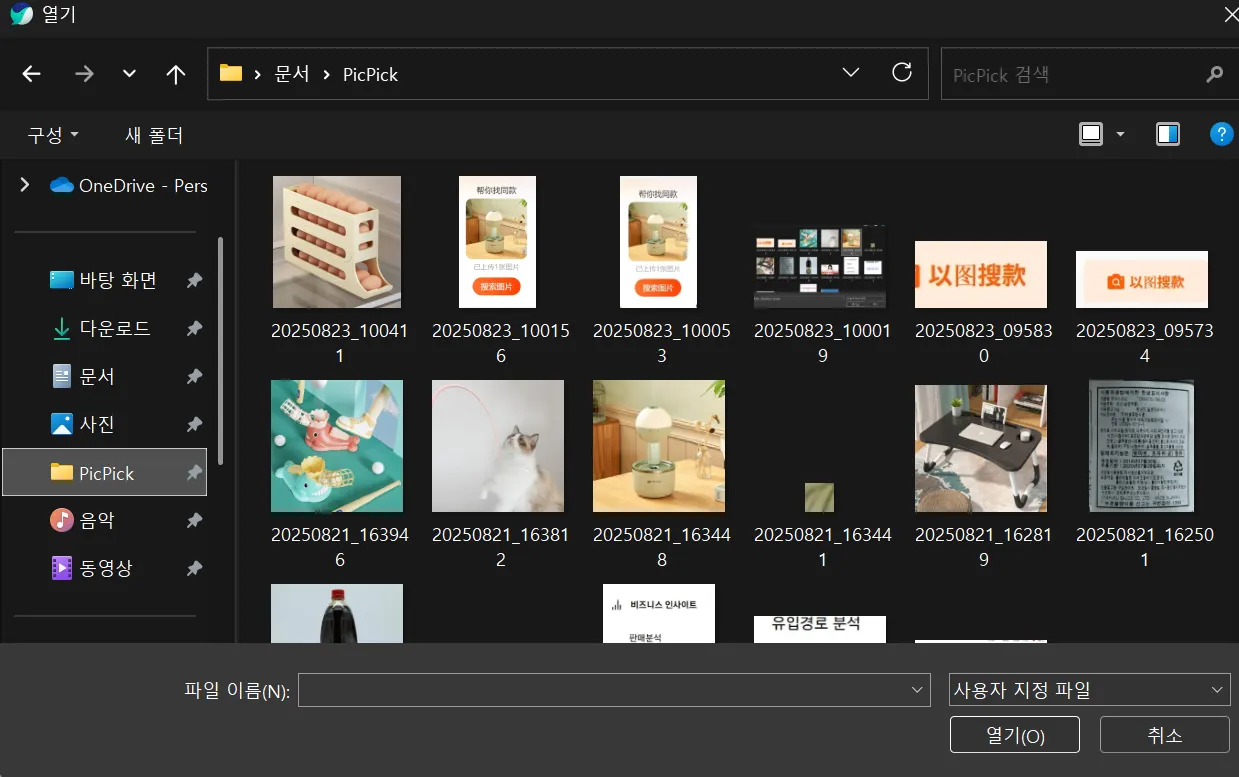The width and height of the screenshot is (1239, 777).
Task: Click the pin icon beside 바탕 화면
Action: pyautogui.click(x=194, y=281)
